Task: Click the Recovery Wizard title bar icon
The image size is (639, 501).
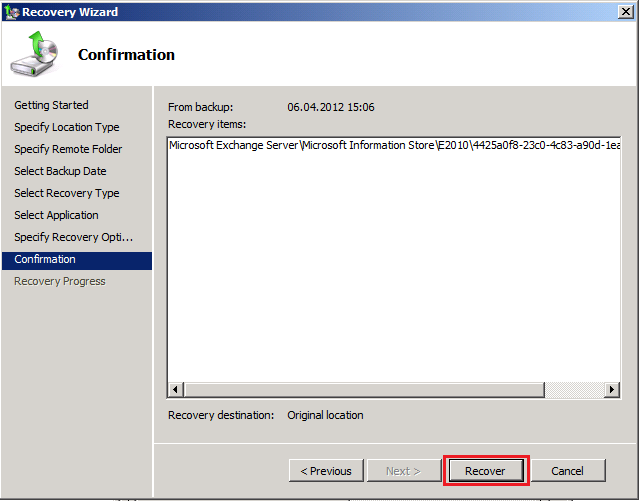Action: (11, 12)
